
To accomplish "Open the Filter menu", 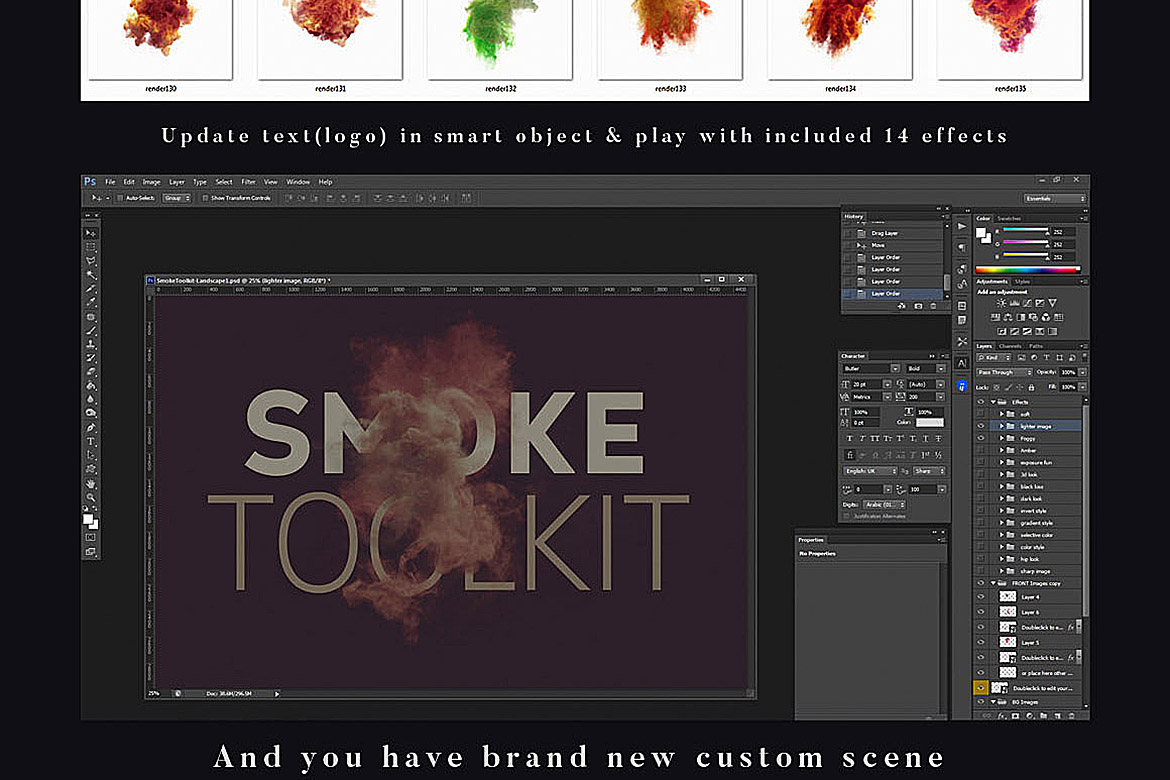I will 248,181.
